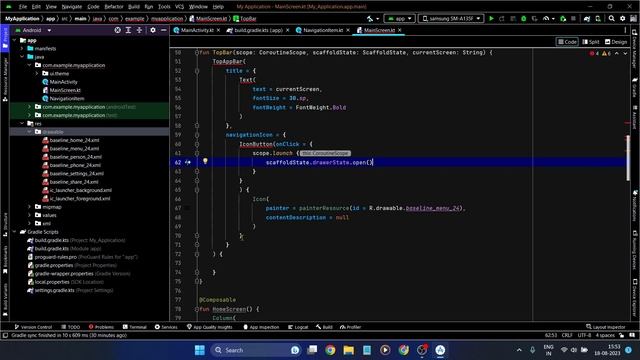Screen dimensions: 640x360
Task: Open Project panel options gear
Action: (x=153, y=30)
